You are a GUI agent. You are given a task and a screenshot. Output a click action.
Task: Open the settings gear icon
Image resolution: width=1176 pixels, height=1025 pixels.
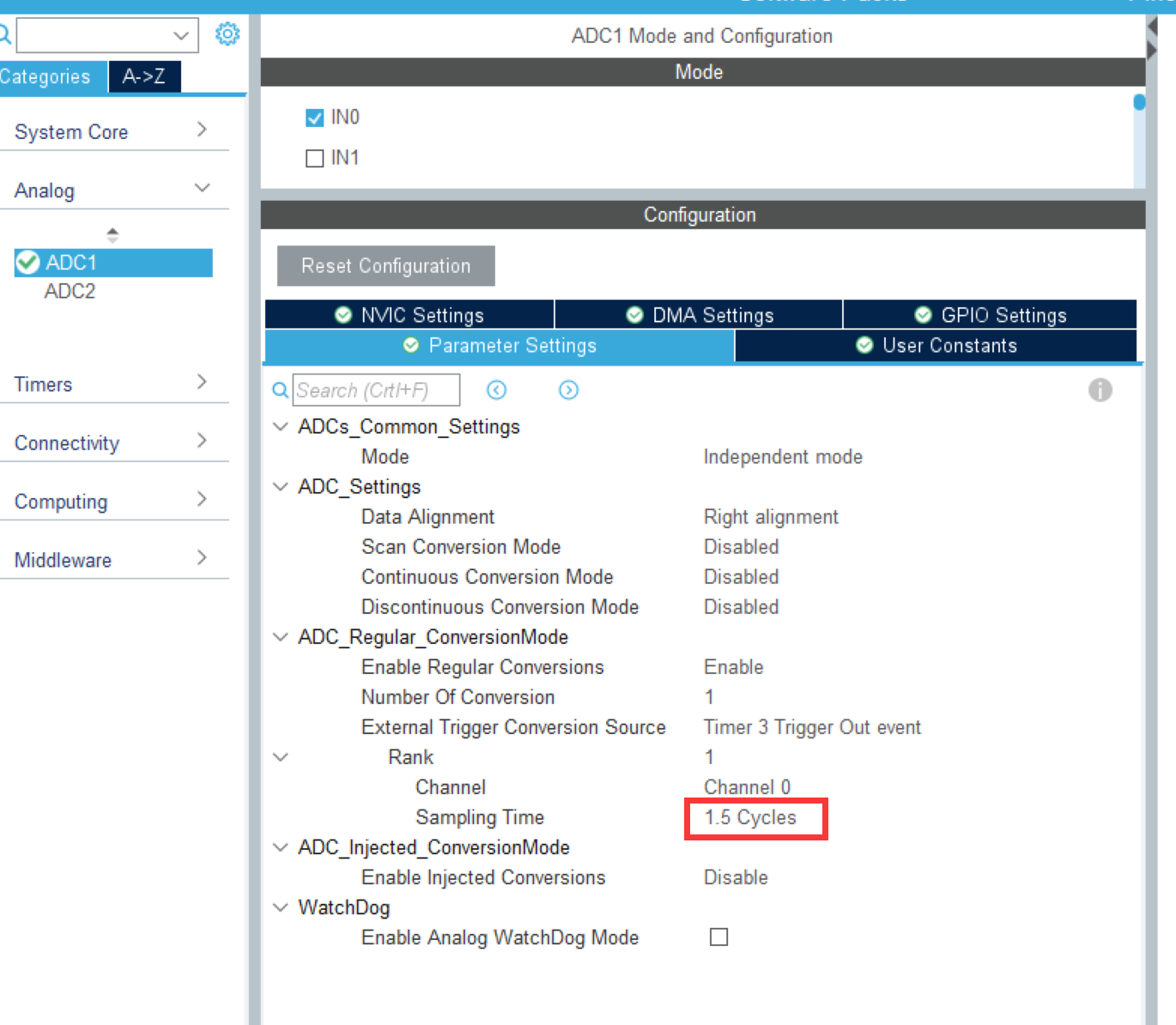click(x=227, y=34)
